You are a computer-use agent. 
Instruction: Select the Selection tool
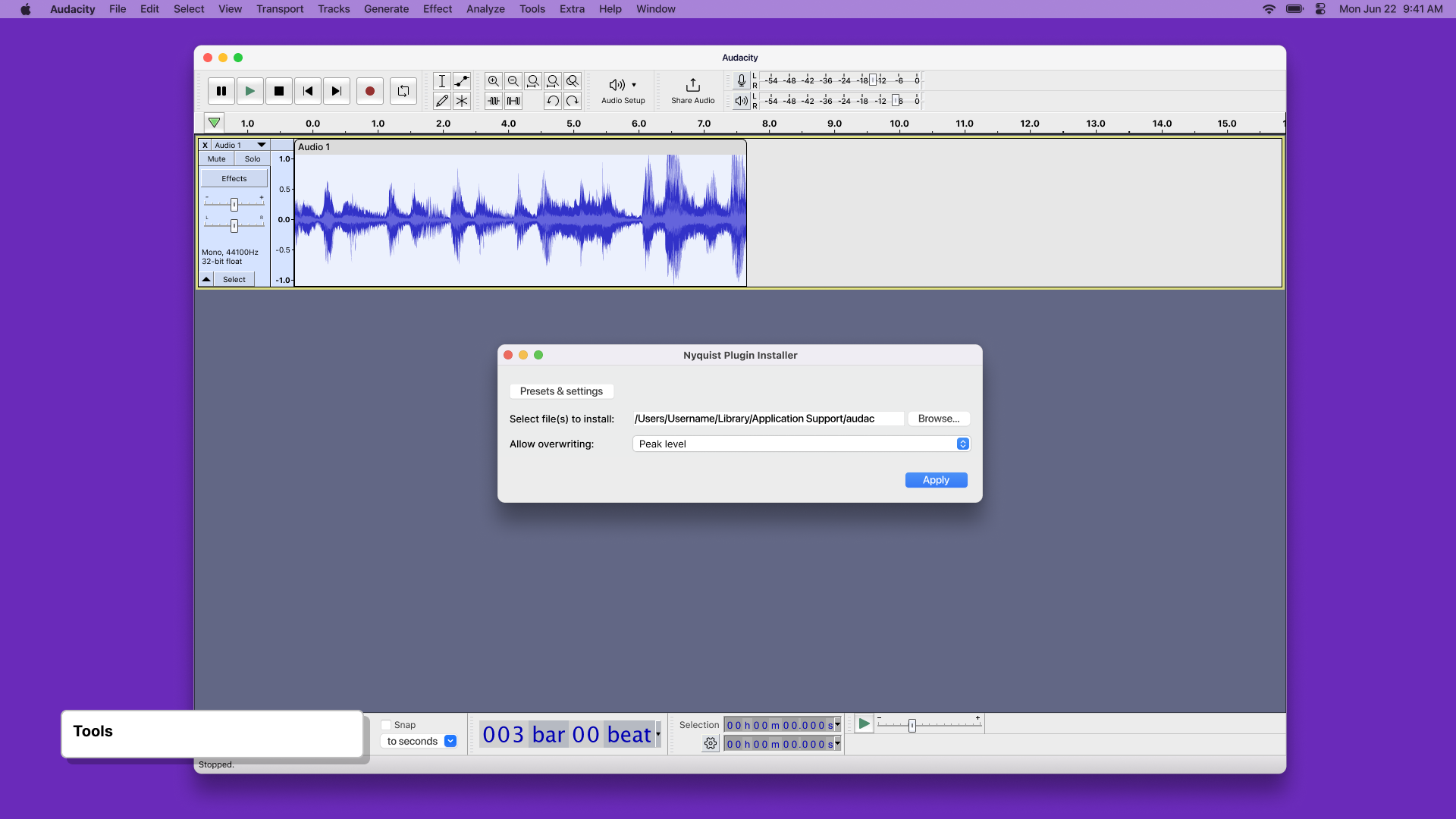[x=442, y=81]
